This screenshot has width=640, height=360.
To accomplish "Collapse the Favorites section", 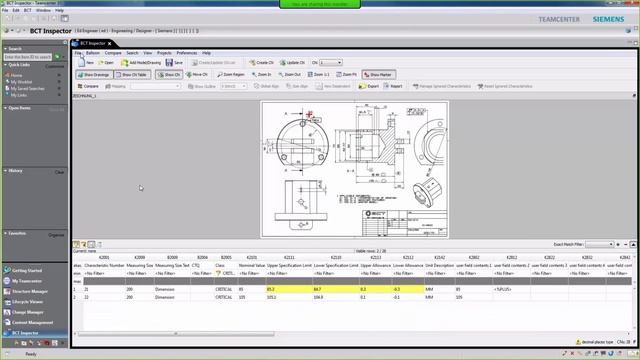I will 6,233.
